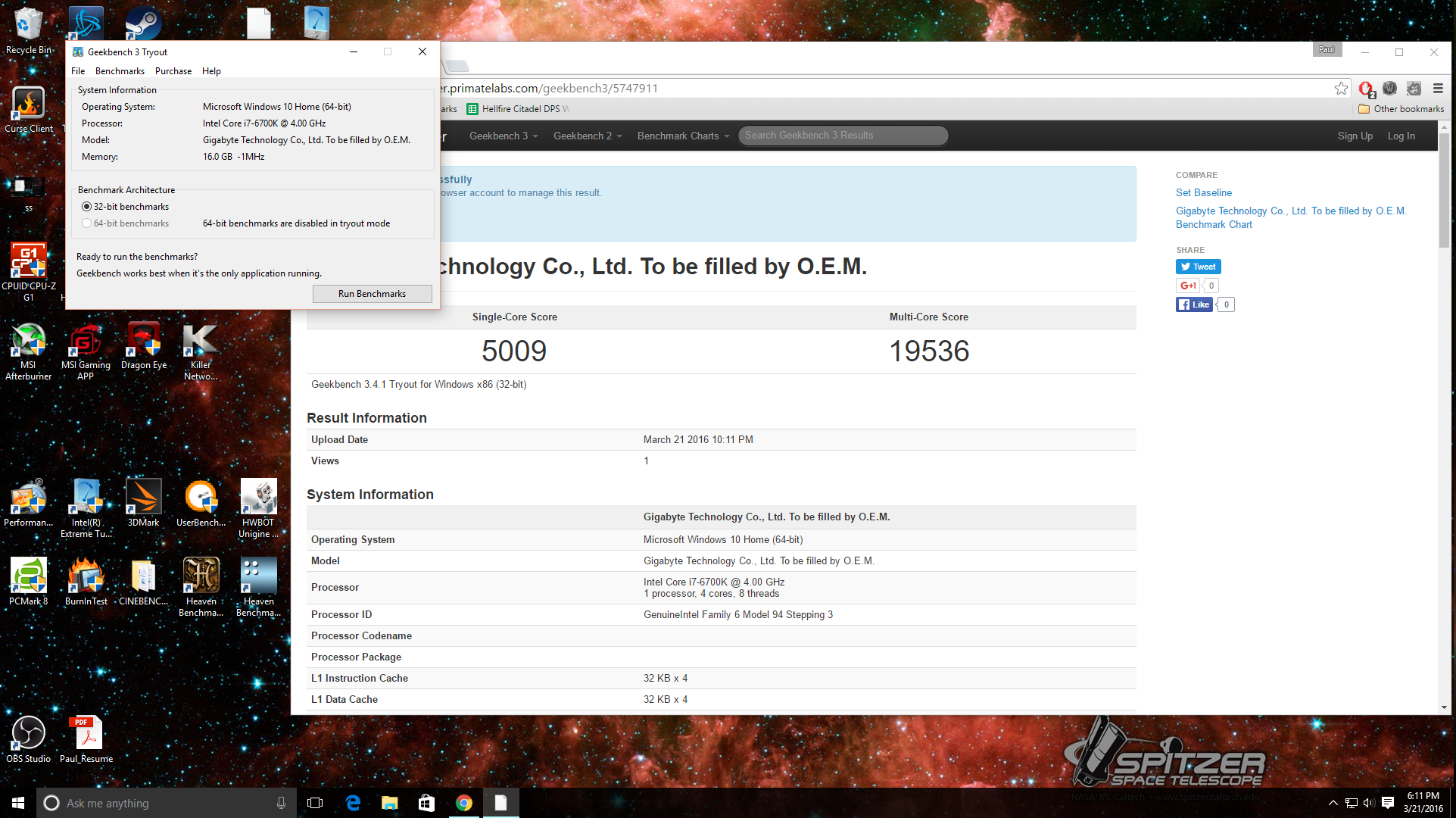
Task: Open Benchmark Chart link
Action: tap(1214, 225)
